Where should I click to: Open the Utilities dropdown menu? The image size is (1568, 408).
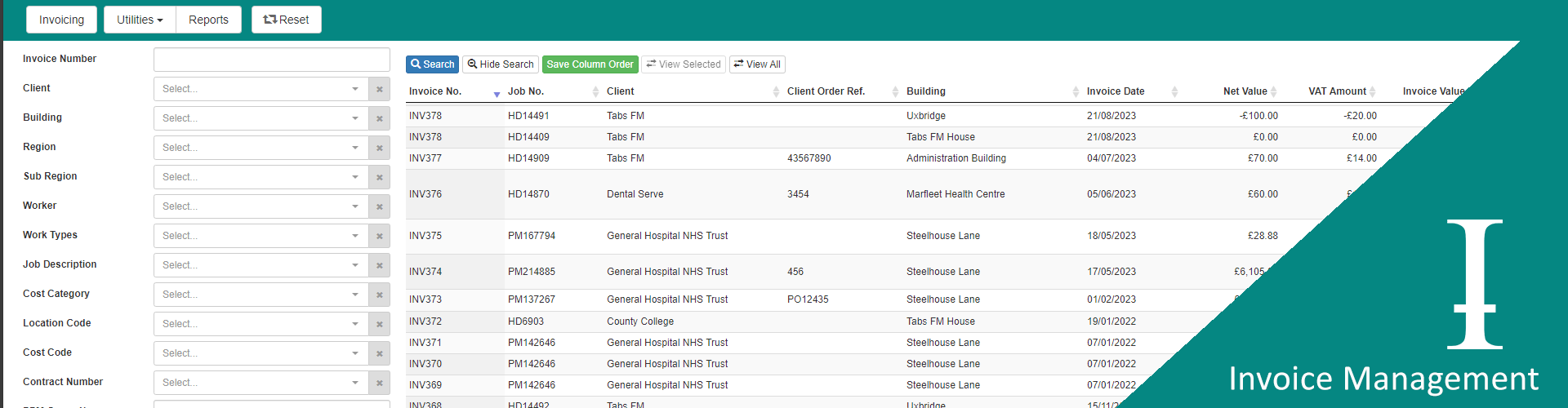pos(140,20)
